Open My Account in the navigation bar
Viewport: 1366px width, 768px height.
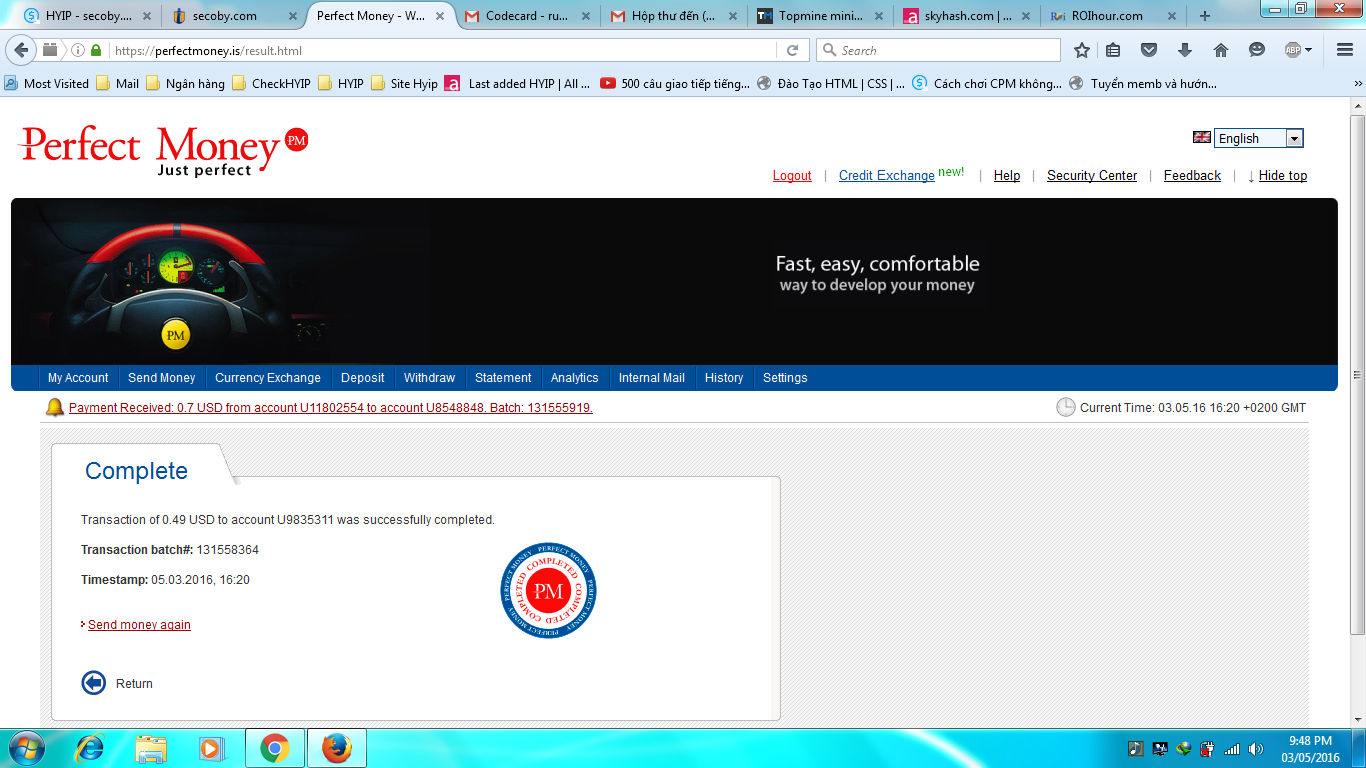78,378
